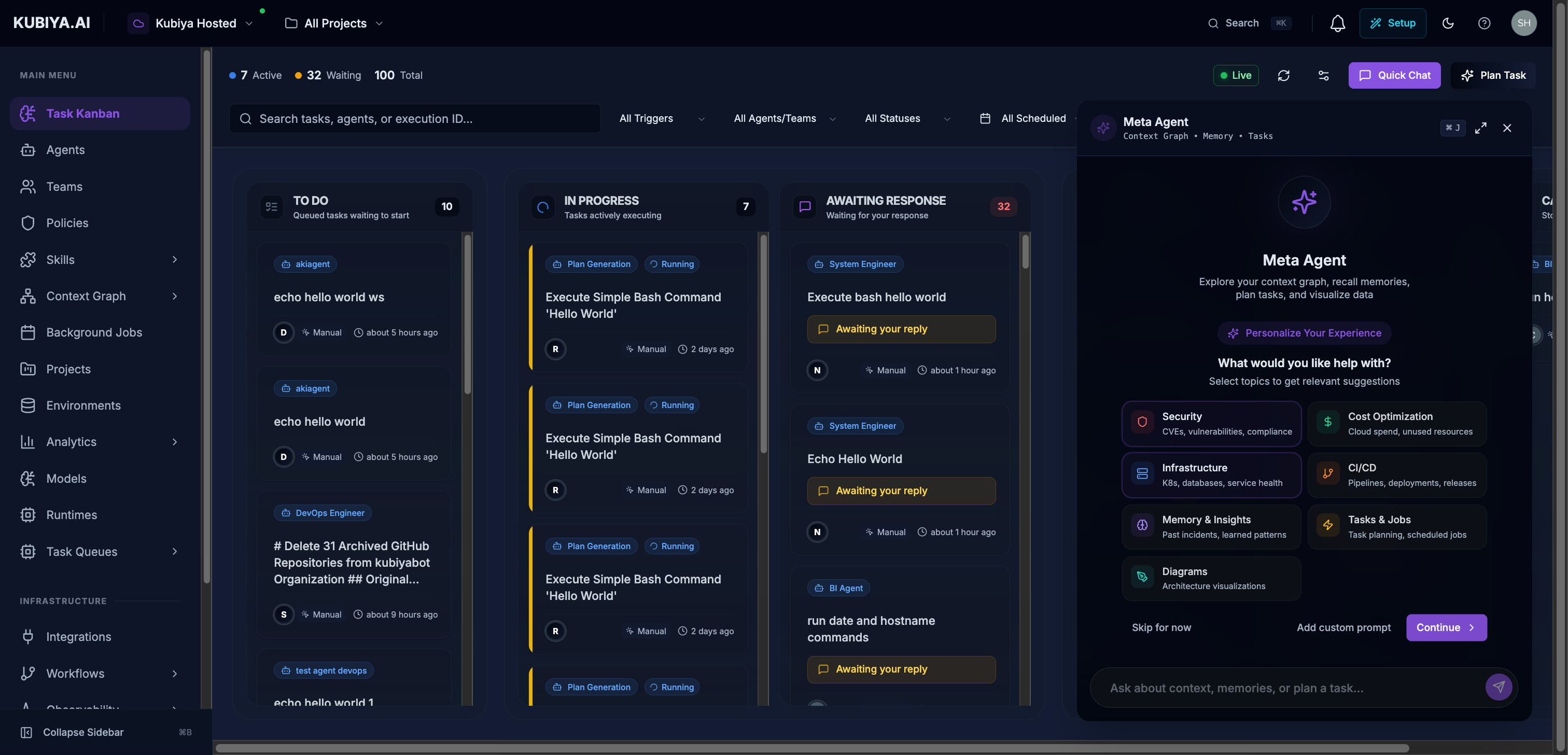
Task: Send the Meta Agent chat message
Action: (1499, 688)
